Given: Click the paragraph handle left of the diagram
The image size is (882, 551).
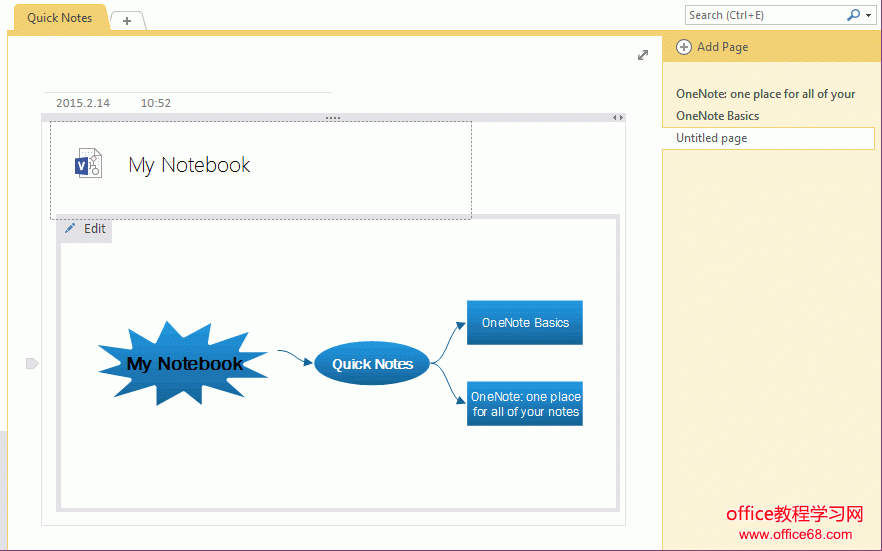Looking at the screenshot, I should 31,363.
